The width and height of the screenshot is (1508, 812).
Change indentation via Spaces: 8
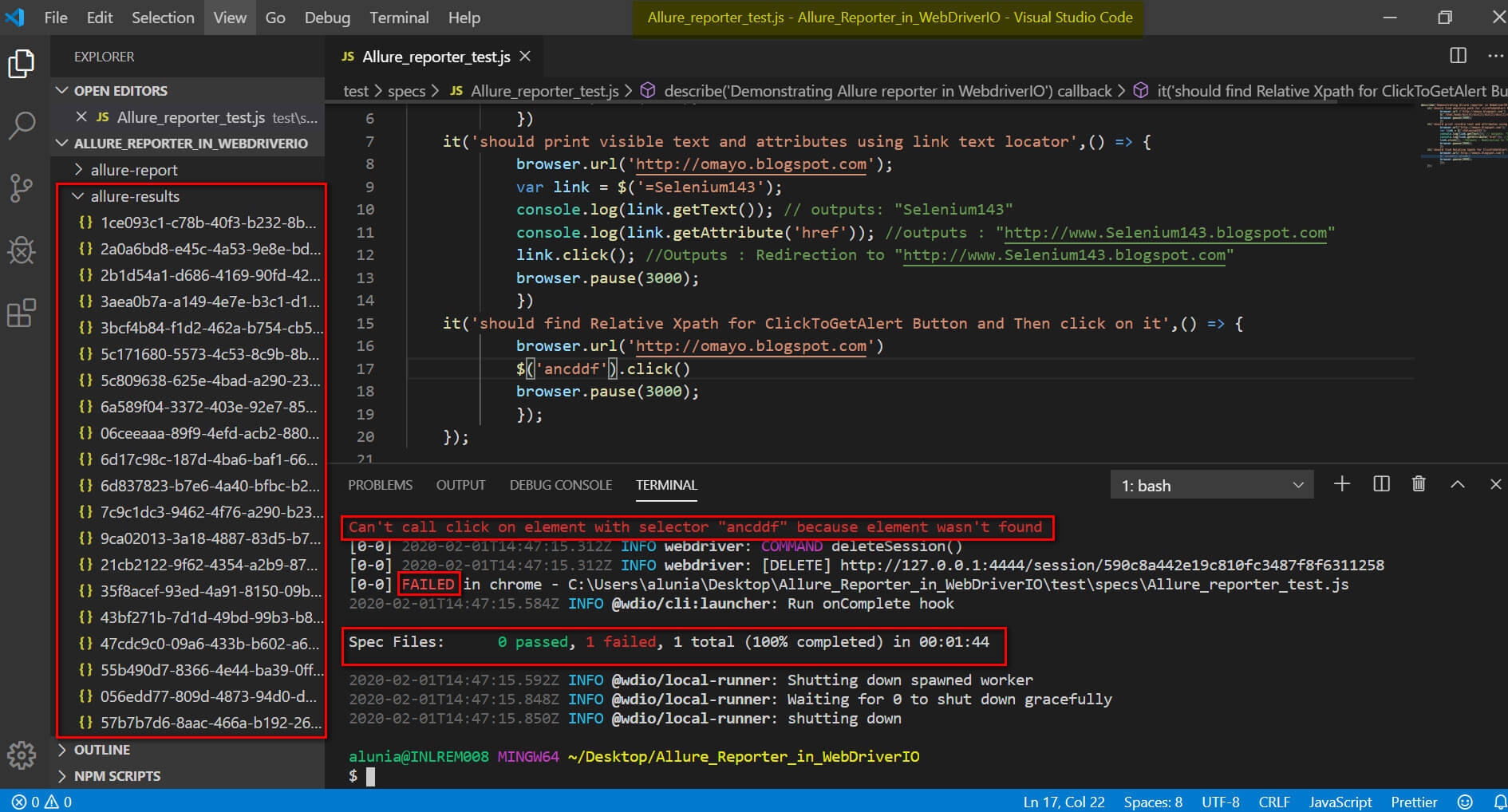1153,802
